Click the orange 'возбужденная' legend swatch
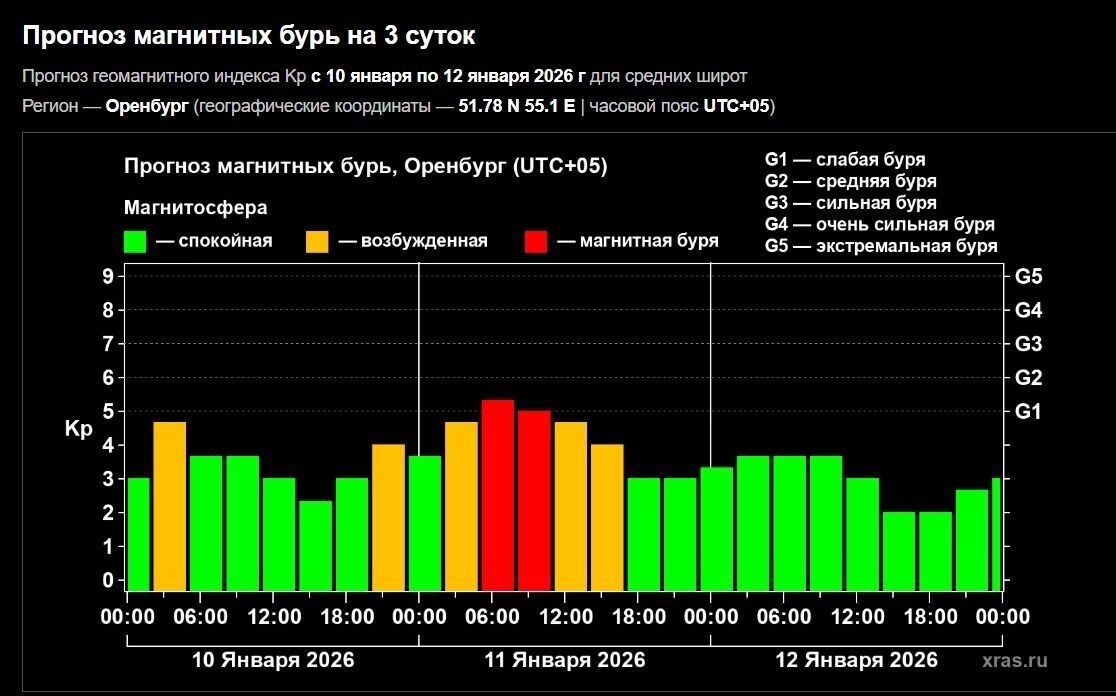Viewport: 1116px width, 696px height. [317, 241]
